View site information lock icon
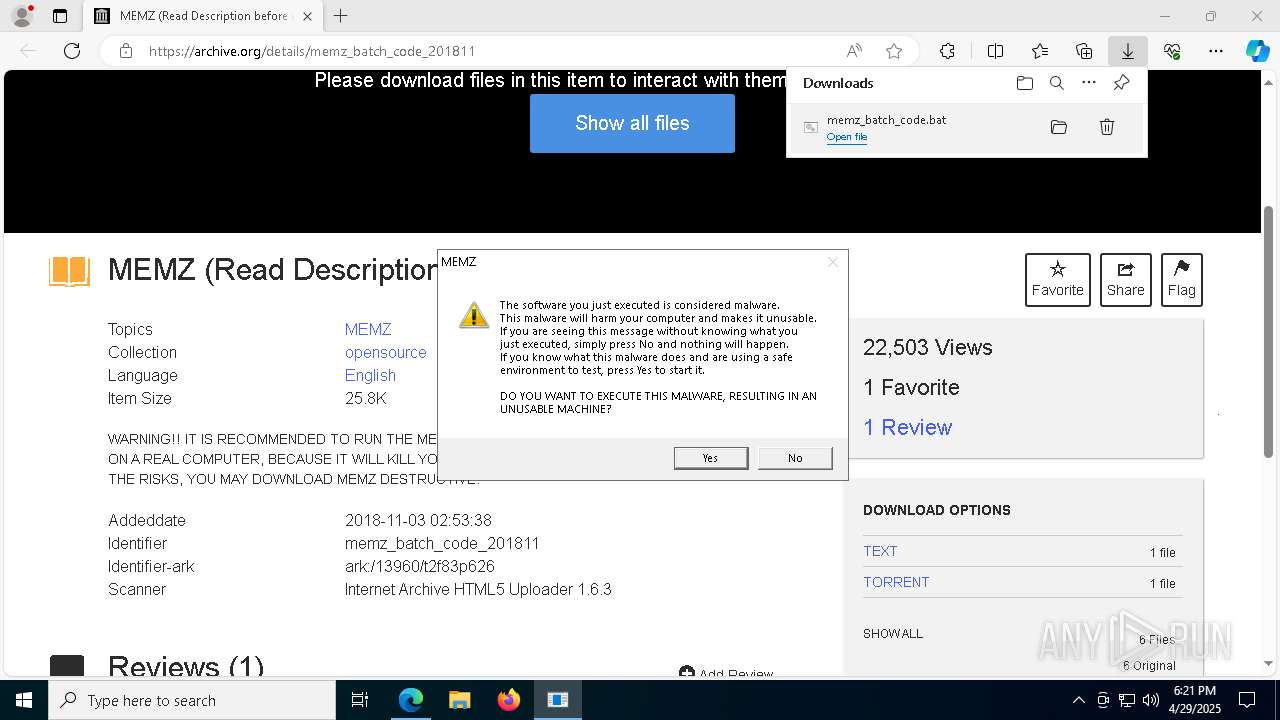Image resolution: width=1280 pixels, height=720 pixels. [126, 51]
